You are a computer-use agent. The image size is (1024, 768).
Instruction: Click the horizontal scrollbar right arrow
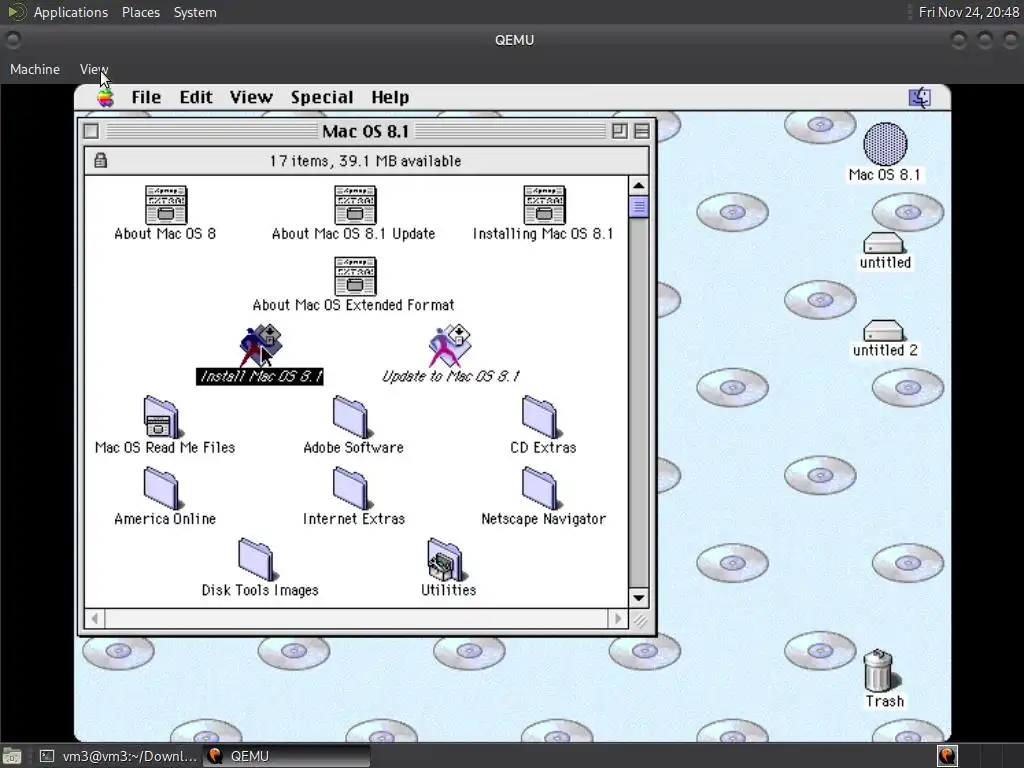(618, 618)
